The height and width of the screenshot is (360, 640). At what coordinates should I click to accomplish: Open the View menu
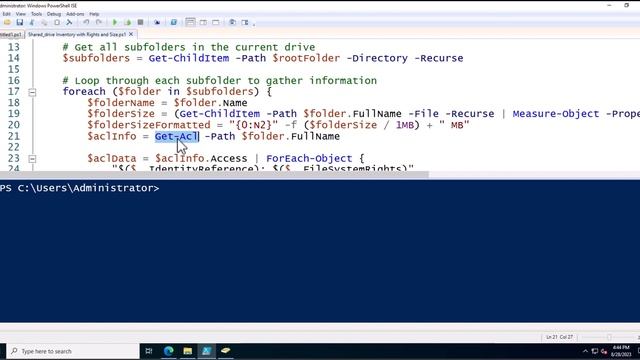coord(20,14)
